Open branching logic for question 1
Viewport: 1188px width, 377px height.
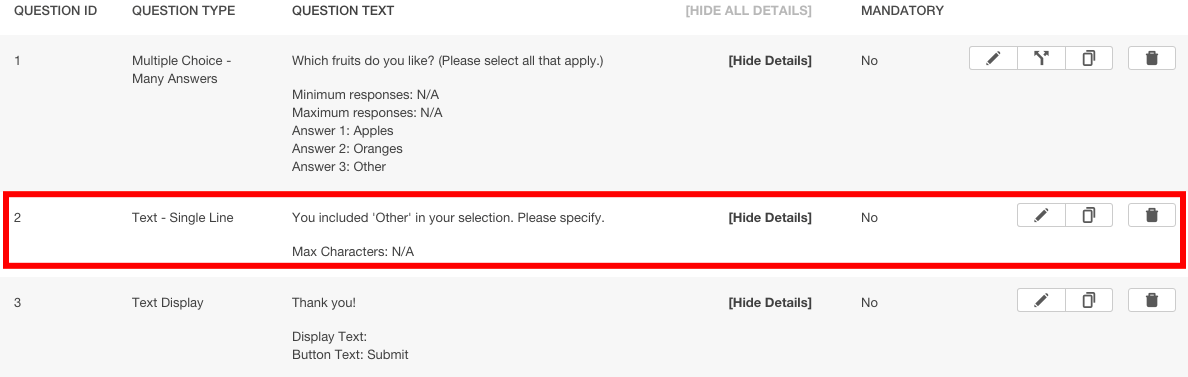1041,58
